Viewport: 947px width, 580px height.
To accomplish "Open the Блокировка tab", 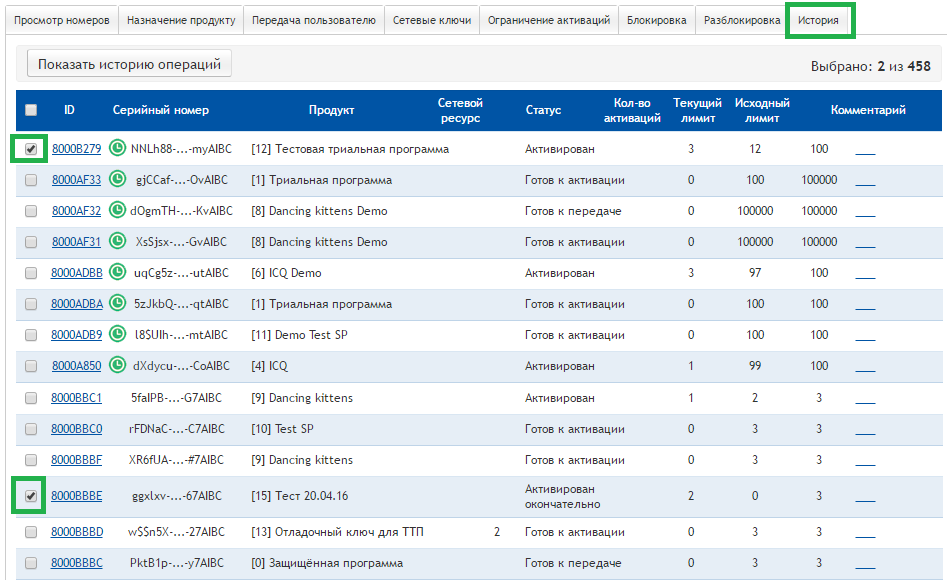I will [656, 20].
